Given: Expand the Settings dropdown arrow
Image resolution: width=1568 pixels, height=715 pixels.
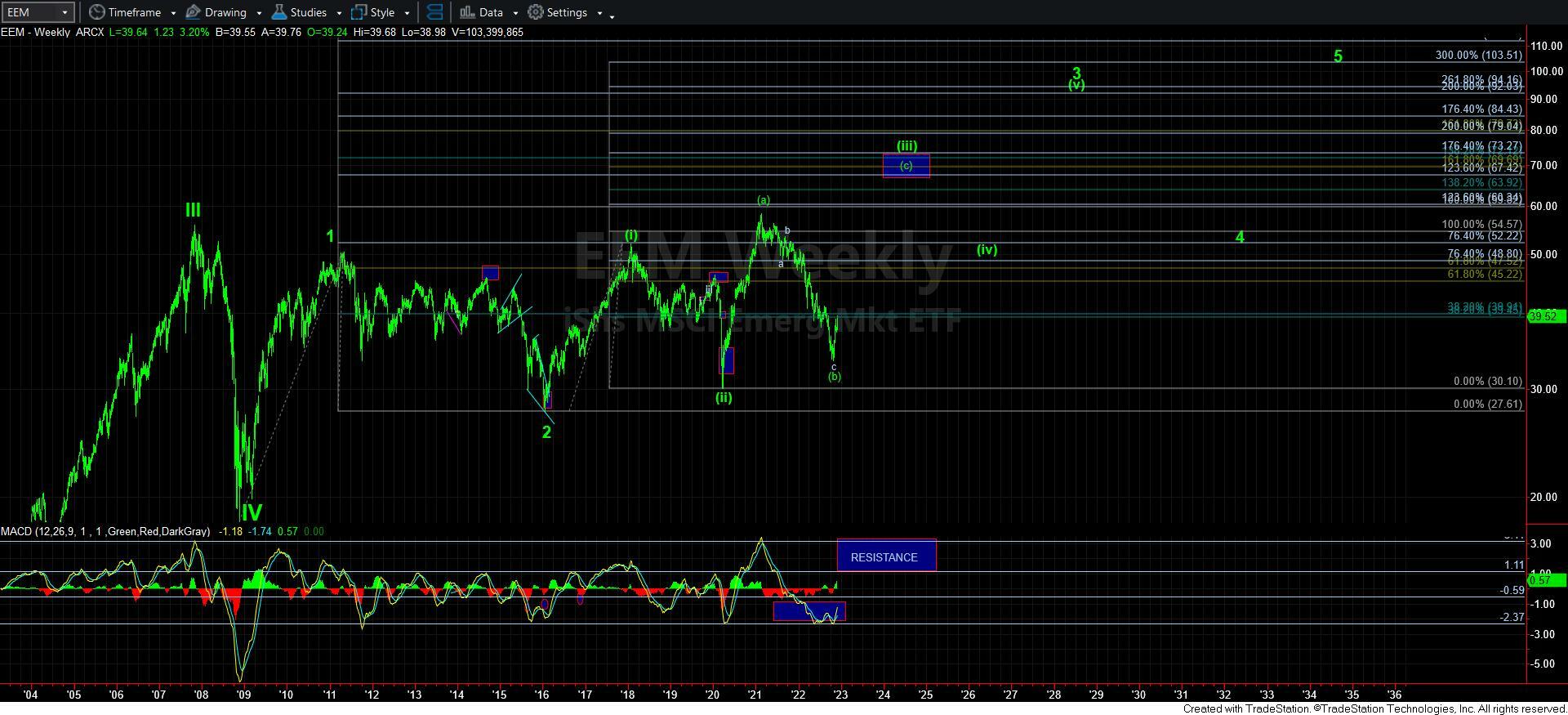Looking at the screenshot, I should (599, 13).
